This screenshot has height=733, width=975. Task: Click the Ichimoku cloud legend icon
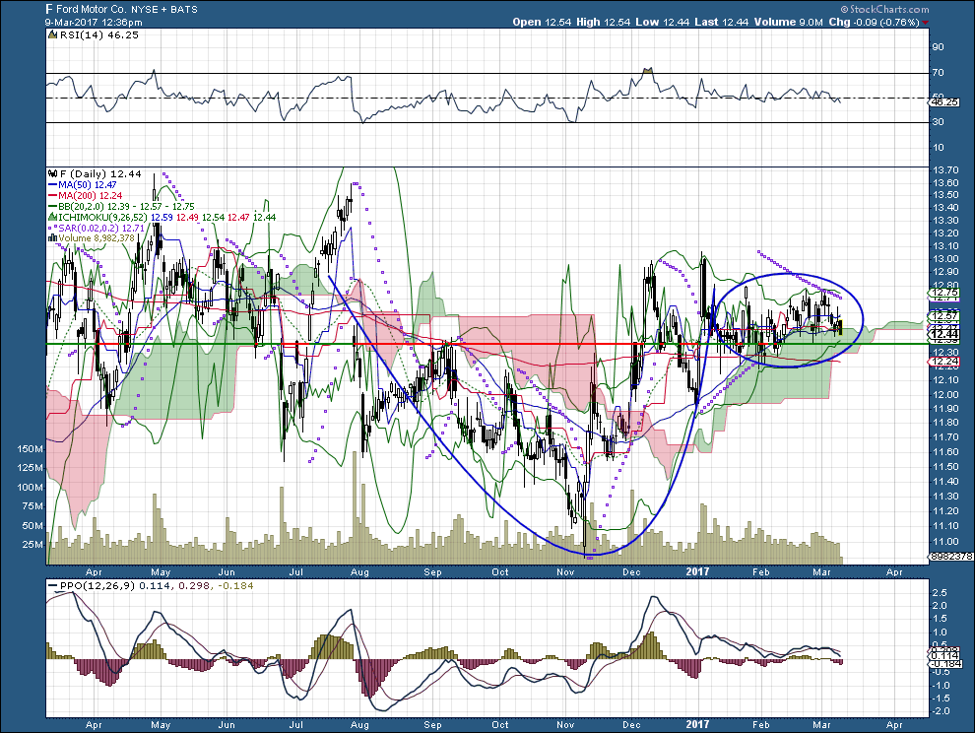click(53, 218)
